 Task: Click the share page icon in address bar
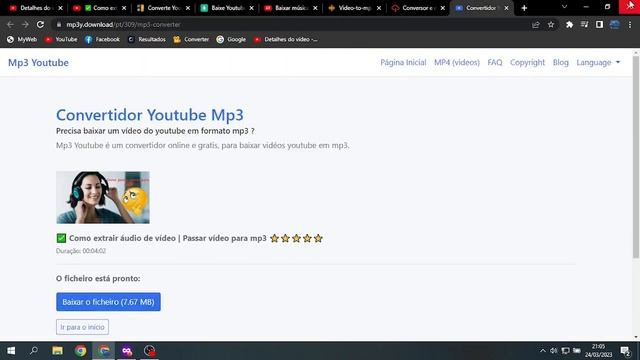click(536, 24)
